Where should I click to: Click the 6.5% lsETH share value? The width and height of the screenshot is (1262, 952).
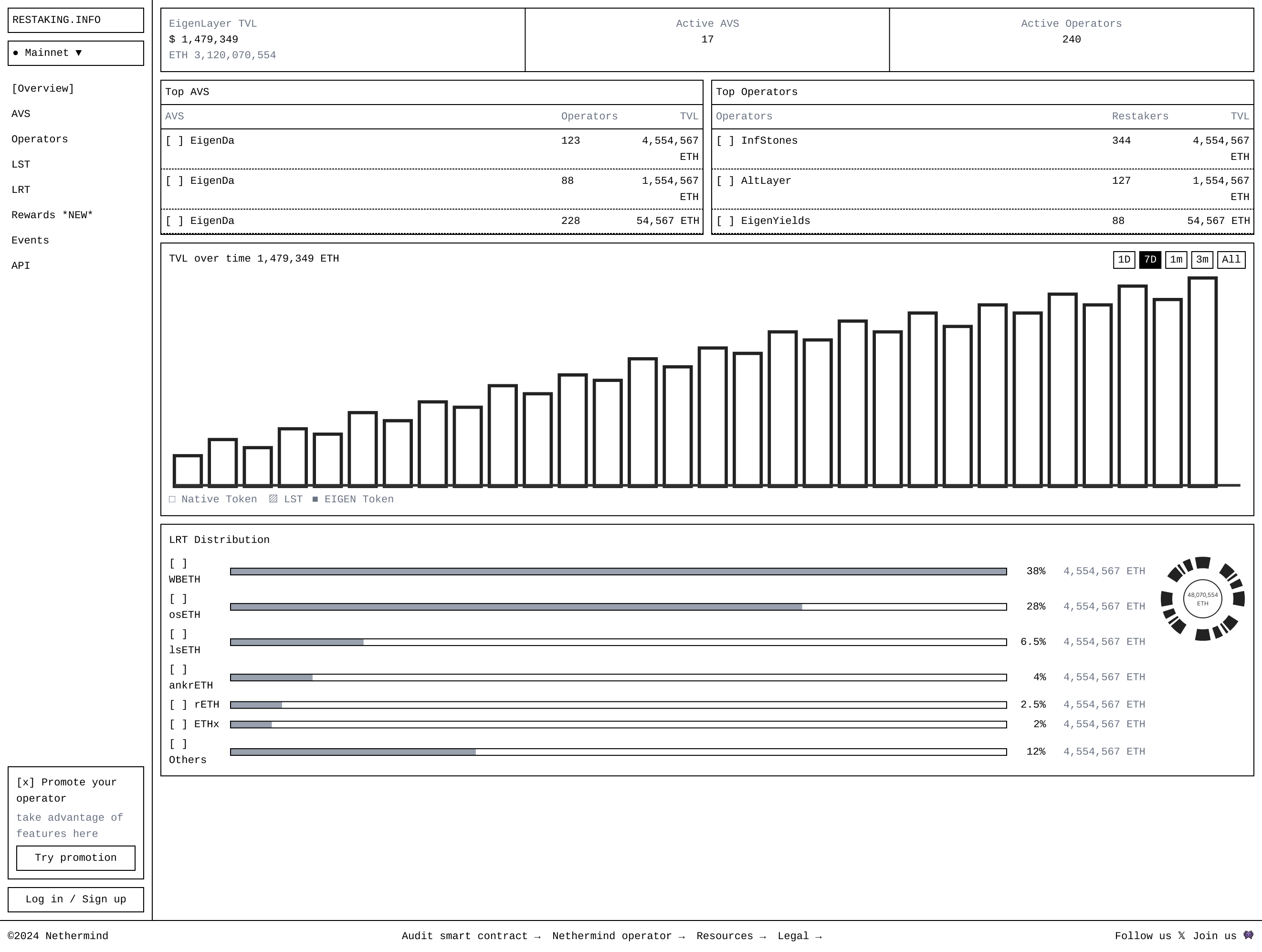1033,643
